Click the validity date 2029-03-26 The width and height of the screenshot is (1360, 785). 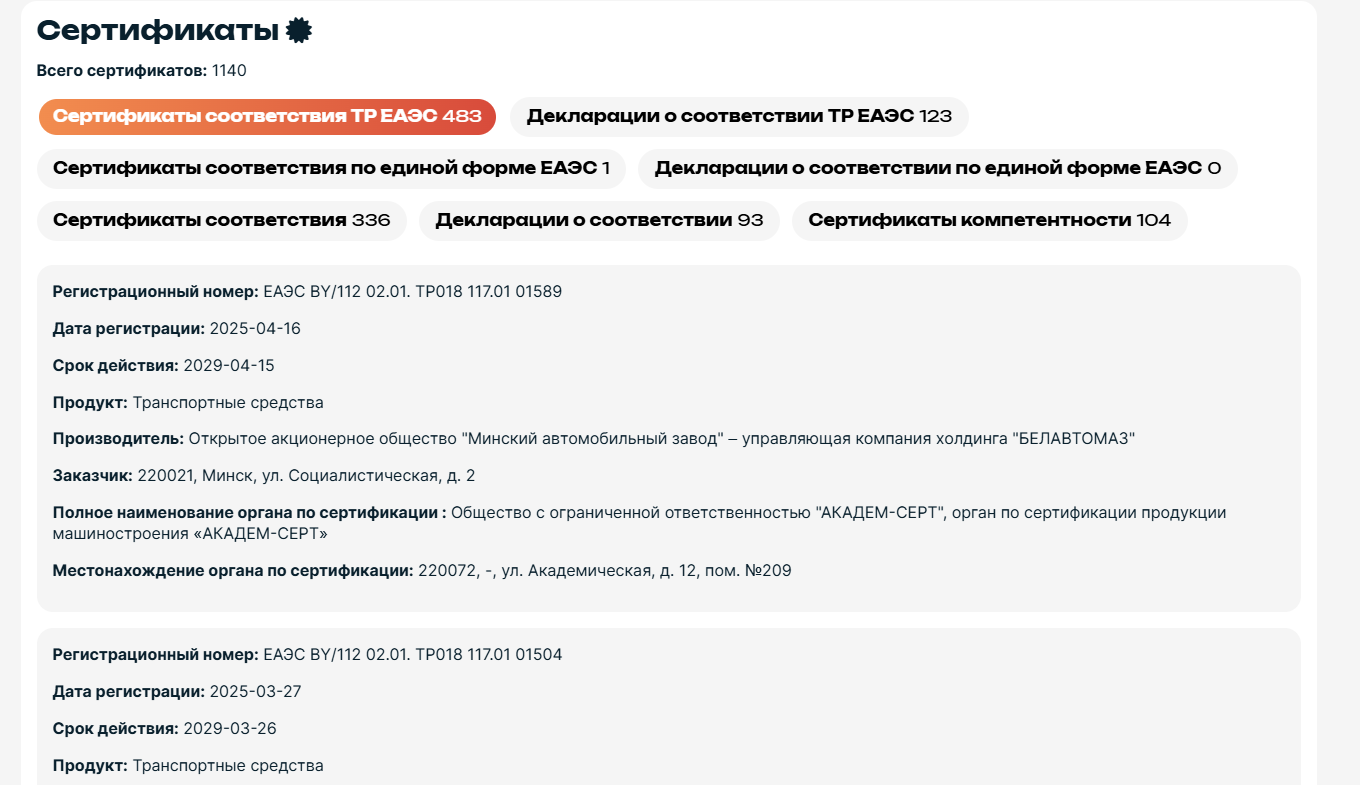point(229,729)
